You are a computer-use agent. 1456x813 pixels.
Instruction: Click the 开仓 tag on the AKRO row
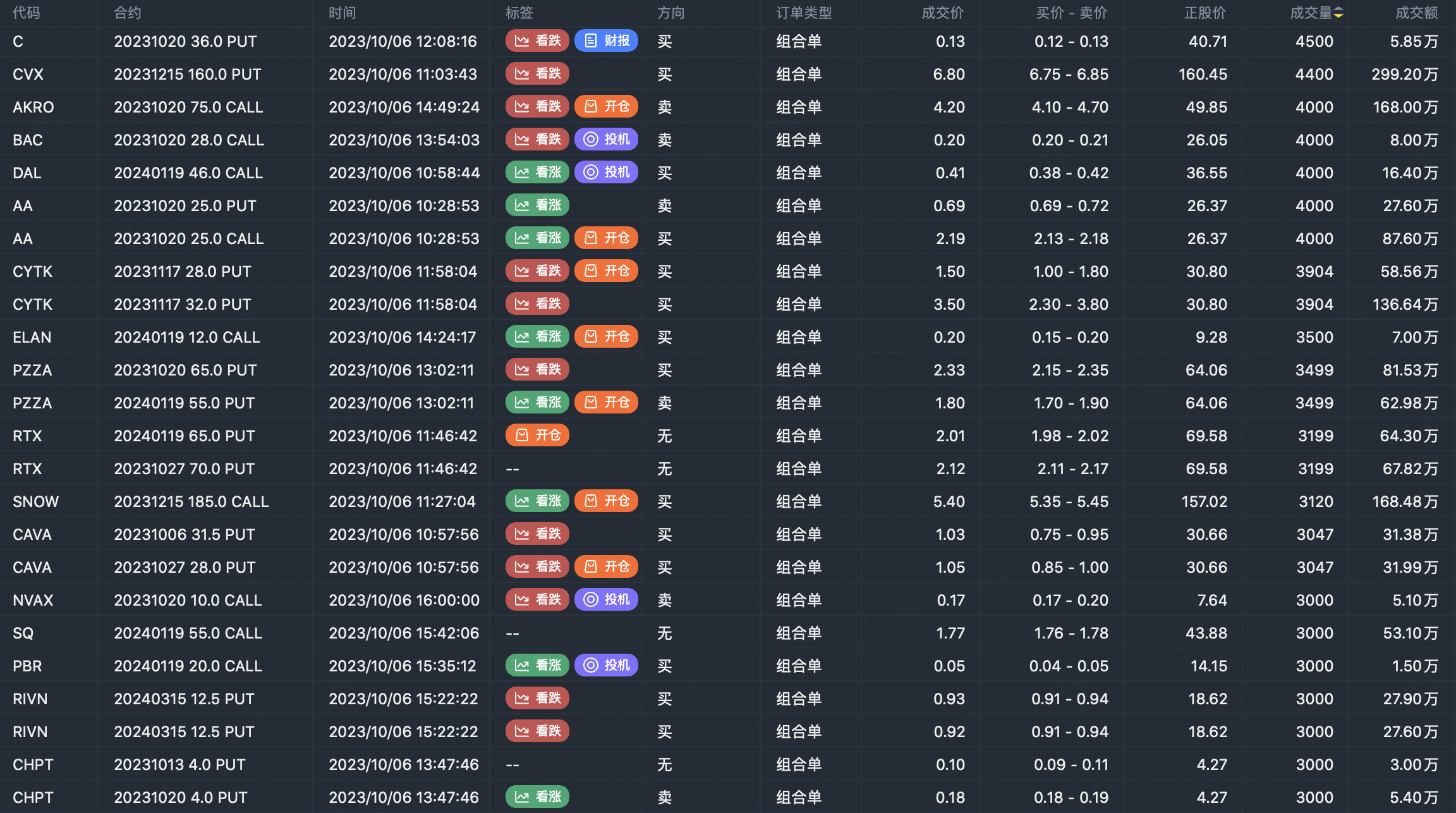606,107
